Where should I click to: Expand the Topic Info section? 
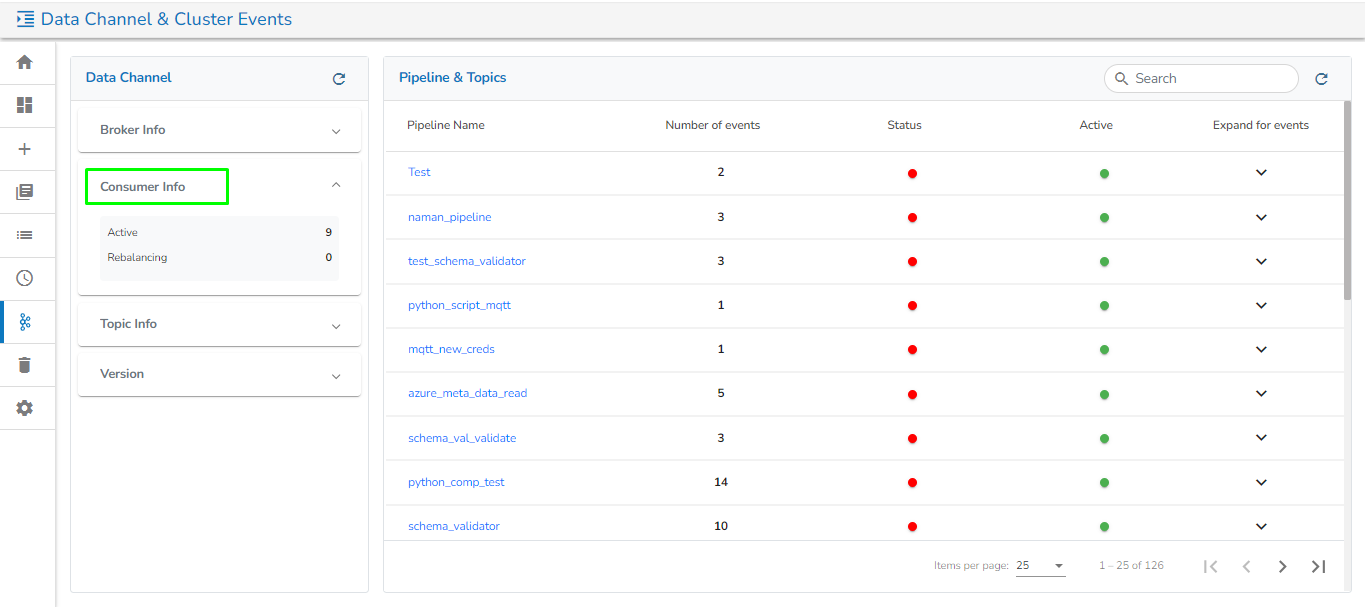point(336,325)
